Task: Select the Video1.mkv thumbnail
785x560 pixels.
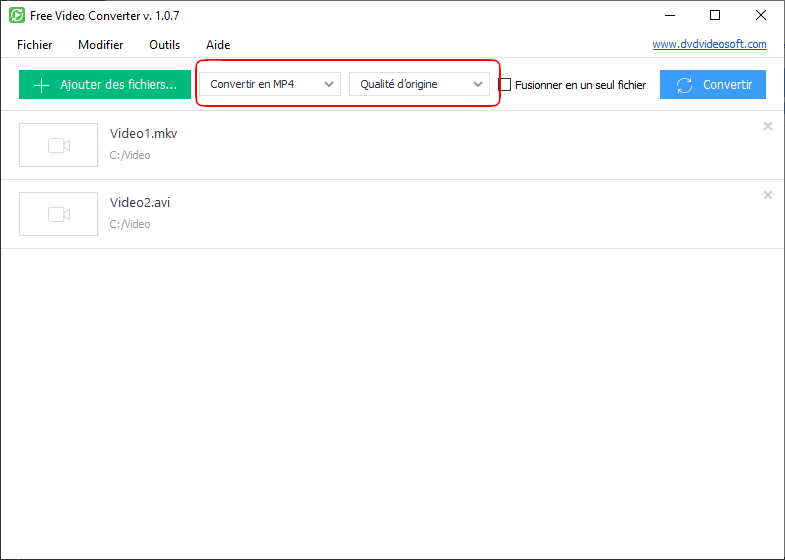Action: pos(59,145)
